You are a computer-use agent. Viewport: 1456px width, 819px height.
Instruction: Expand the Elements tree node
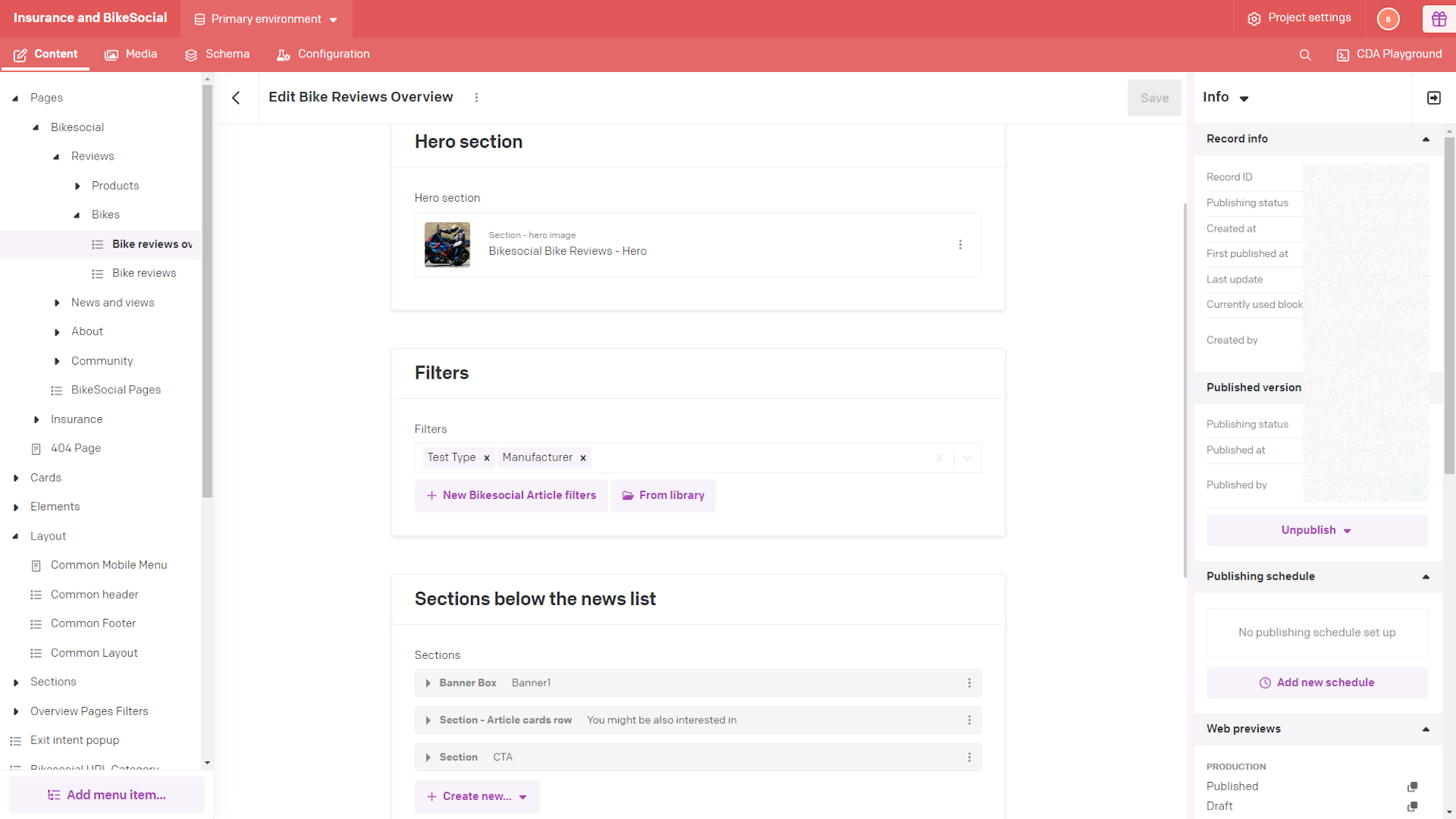click(15, 507)
